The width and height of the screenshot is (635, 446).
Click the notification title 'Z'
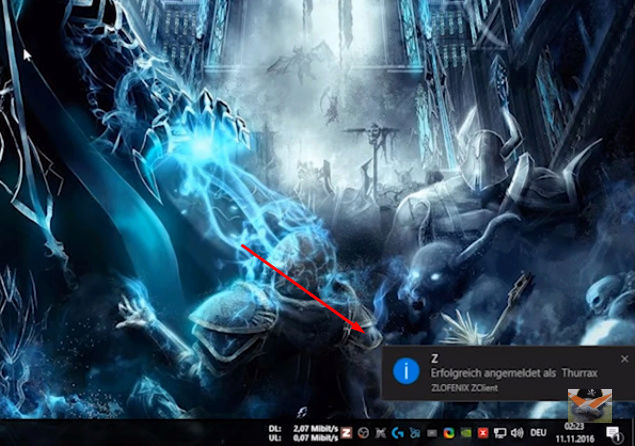pyautogui.click(x=435, y=359)
